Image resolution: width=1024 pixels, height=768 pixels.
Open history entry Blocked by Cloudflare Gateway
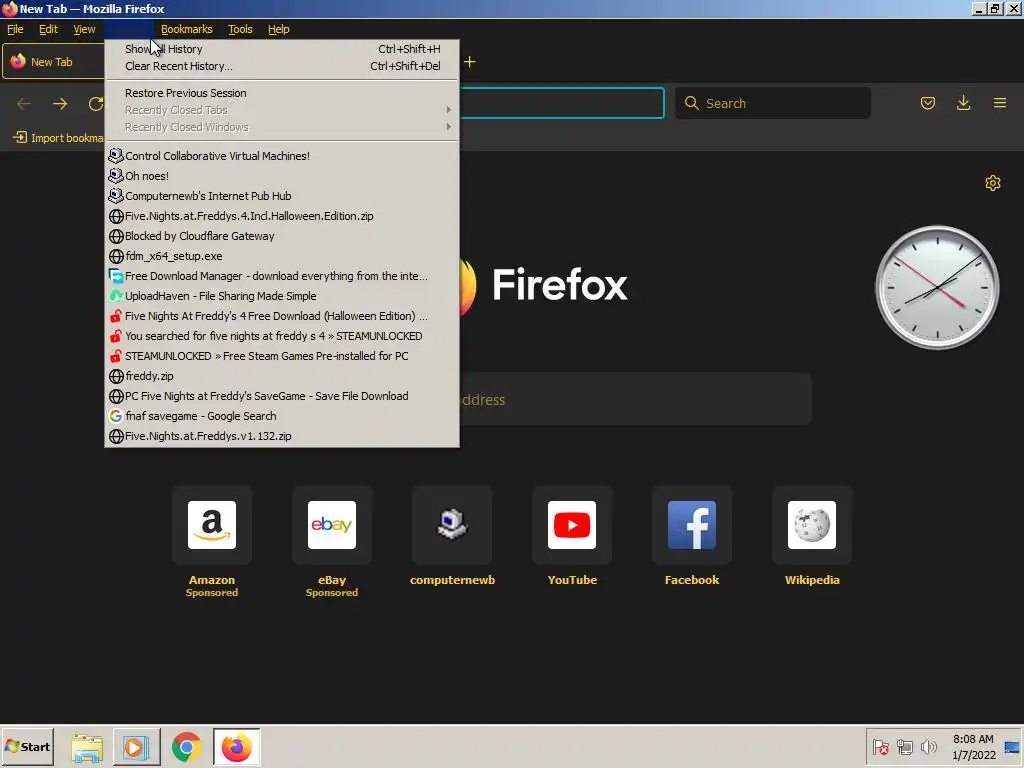pyautogui.click(x=282, y=236)
